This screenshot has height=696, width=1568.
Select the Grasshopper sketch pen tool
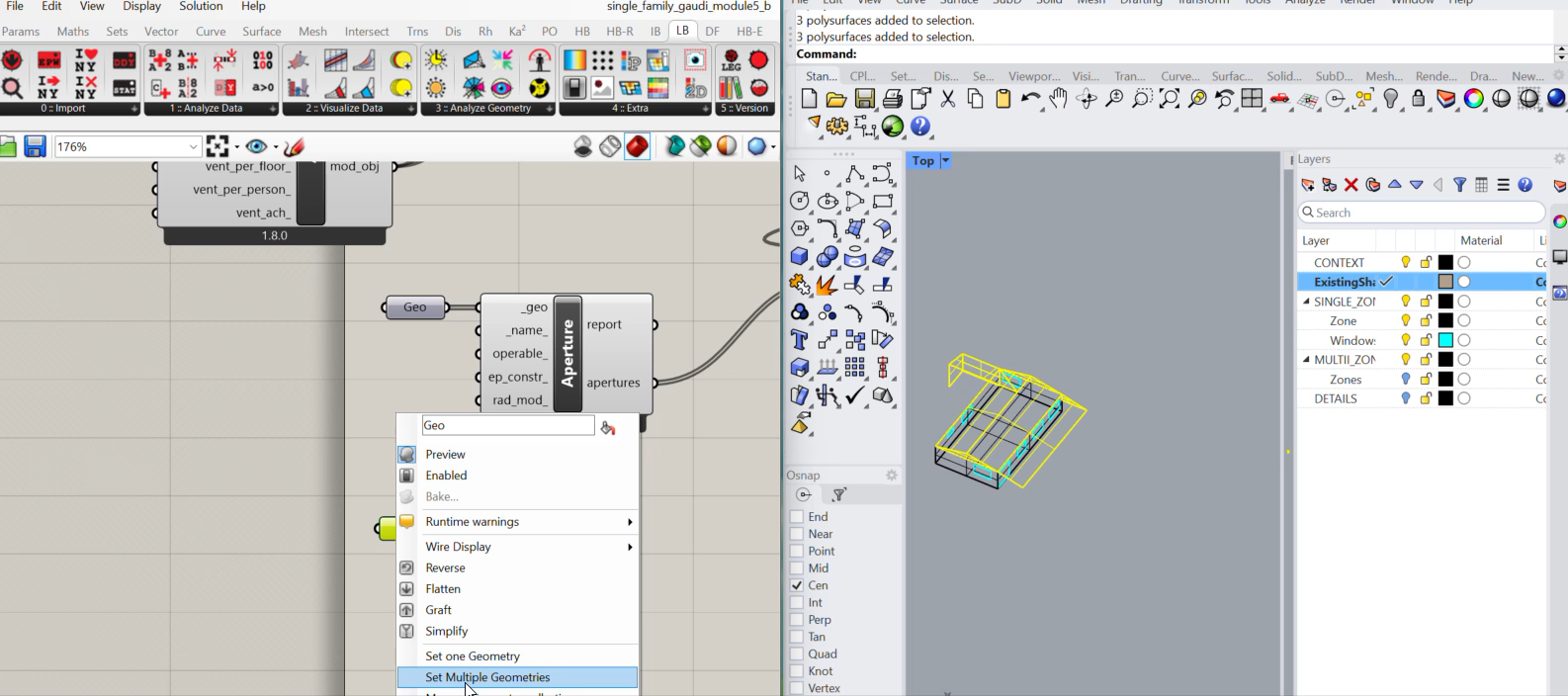click(294, 147)
